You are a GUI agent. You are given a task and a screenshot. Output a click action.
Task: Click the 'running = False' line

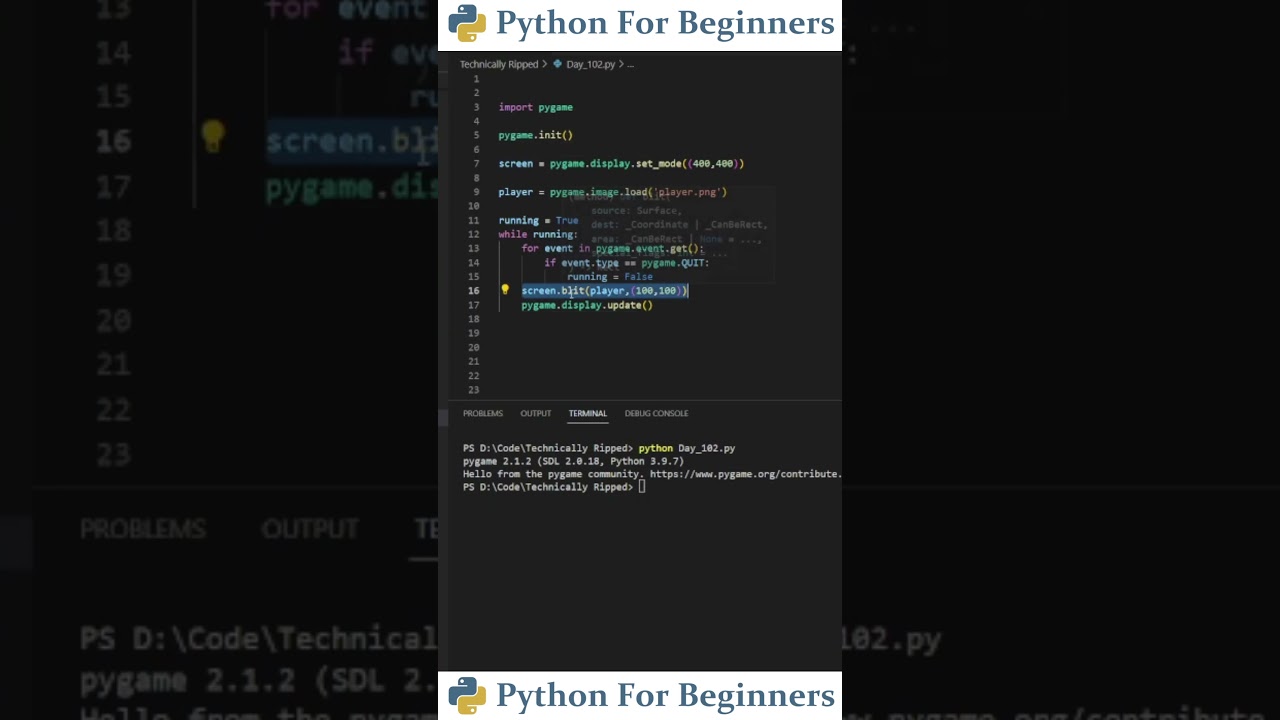pos(610,277)
